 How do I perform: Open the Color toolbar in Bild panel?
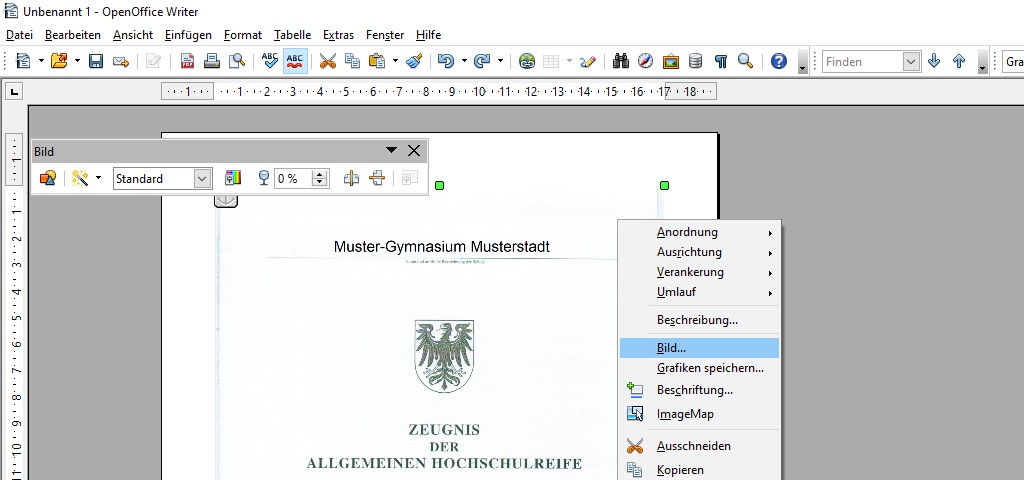pyautogui.click(x=233, y=178)
